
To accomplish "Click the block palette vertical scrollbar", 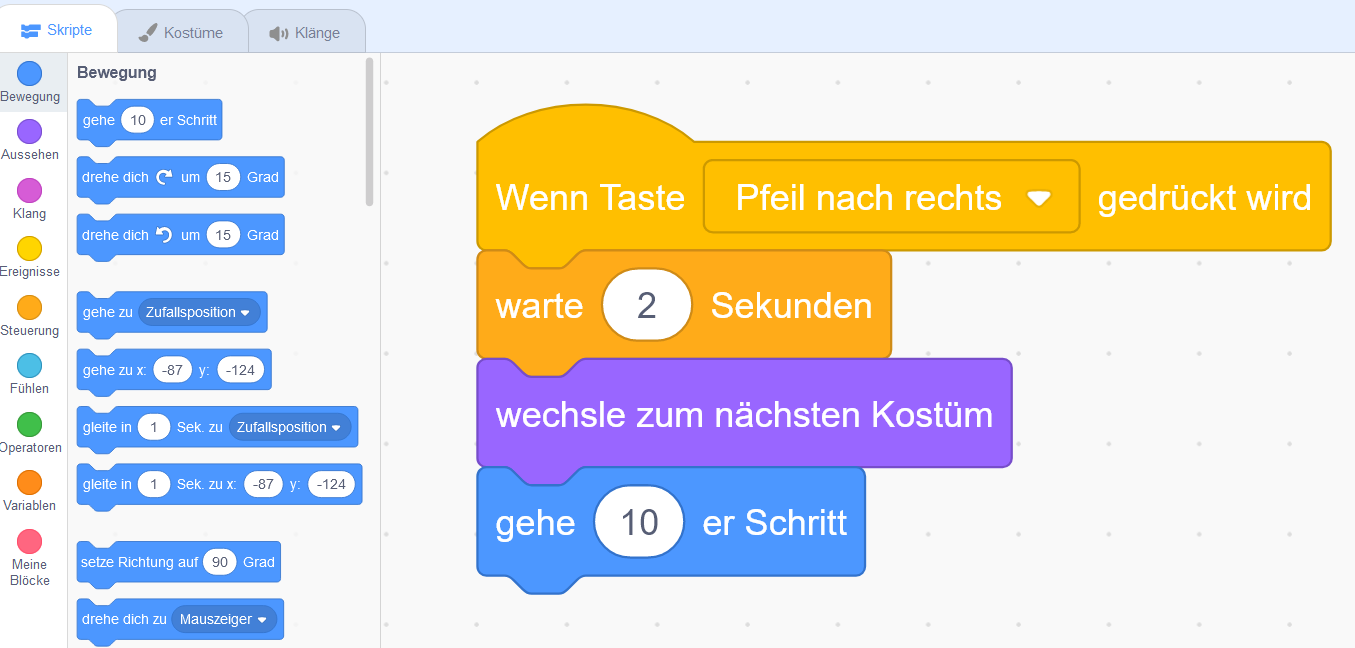I will point(370,132).
